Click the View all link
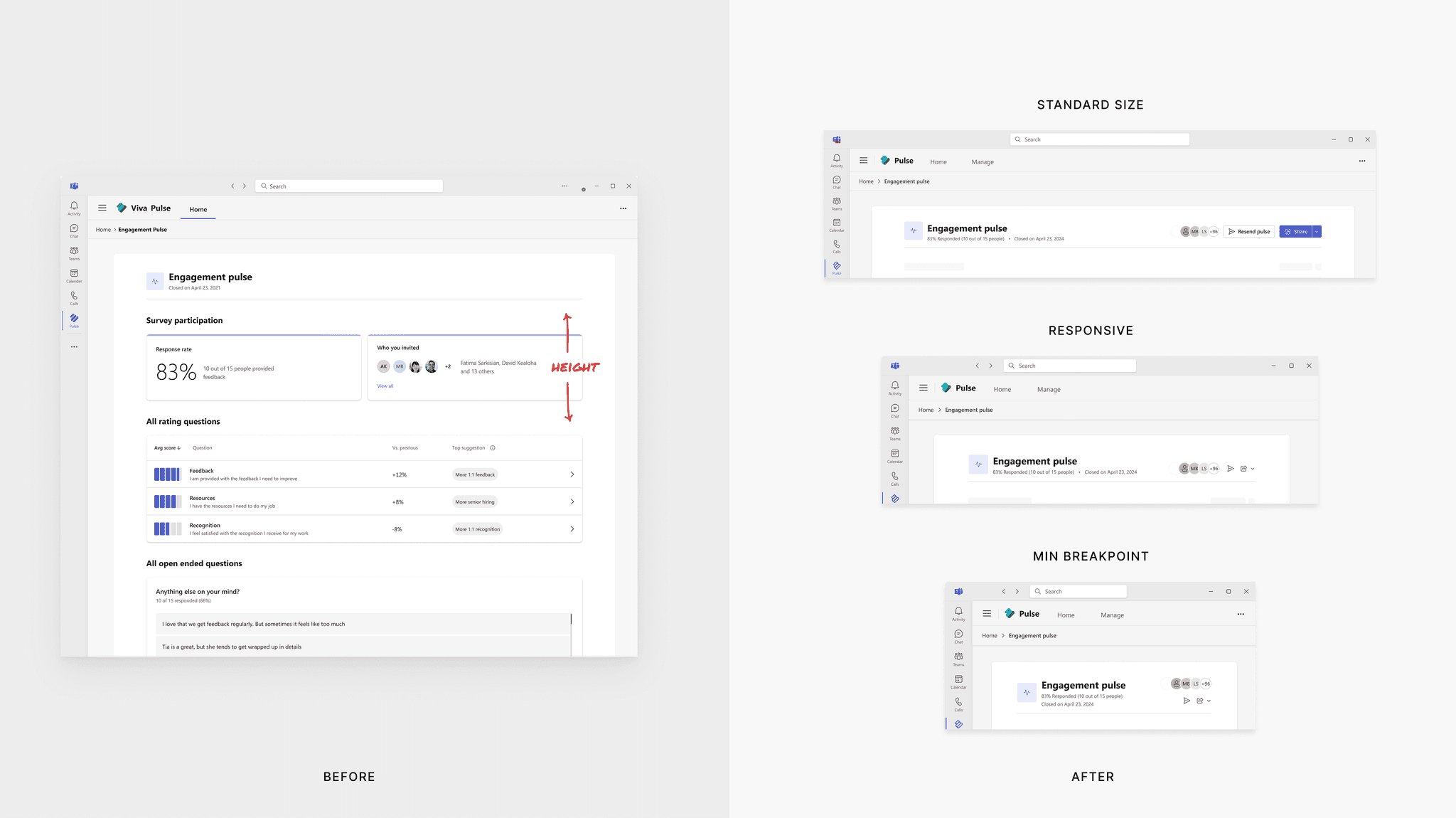The height and width of the screenshot is (818, 1456). point(385,386)
